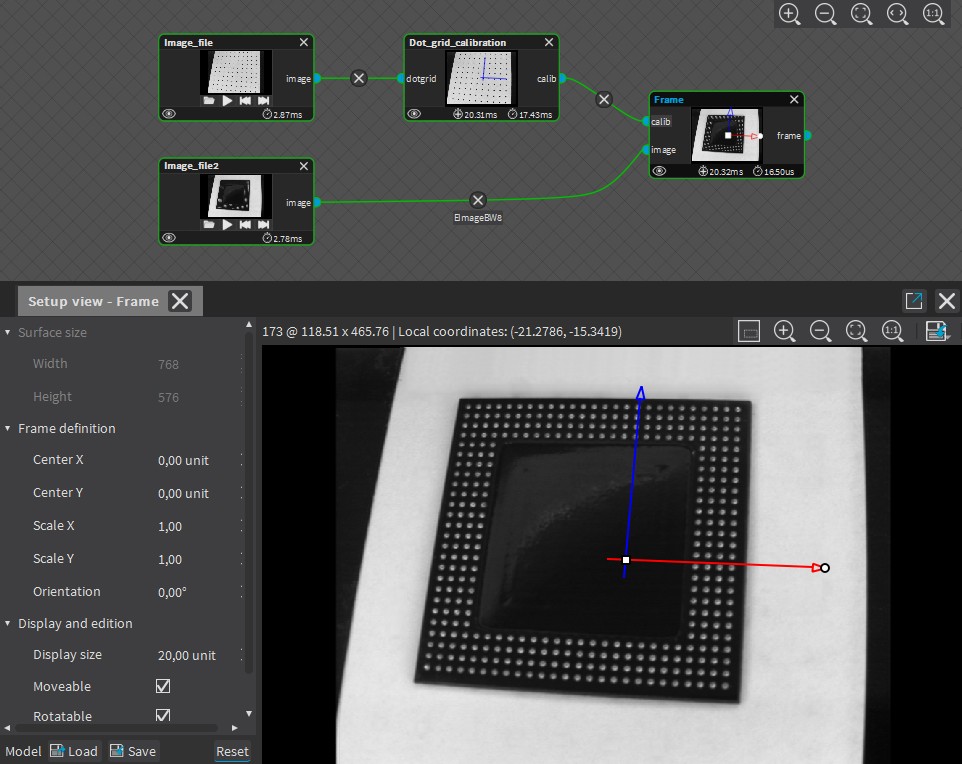Click the red X-axis rotation handle circle

825,568
